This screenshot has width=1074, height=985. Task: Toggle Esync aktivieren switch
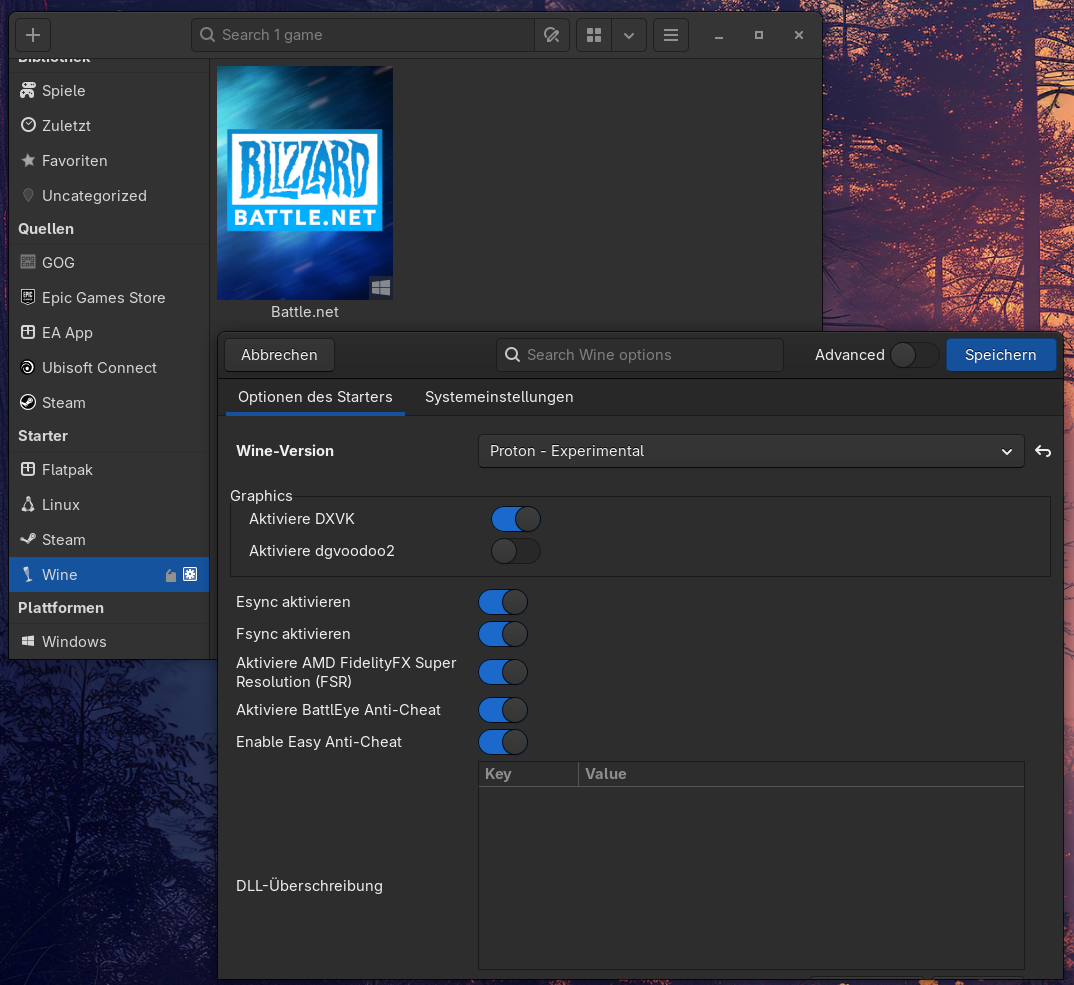[503, 601]
